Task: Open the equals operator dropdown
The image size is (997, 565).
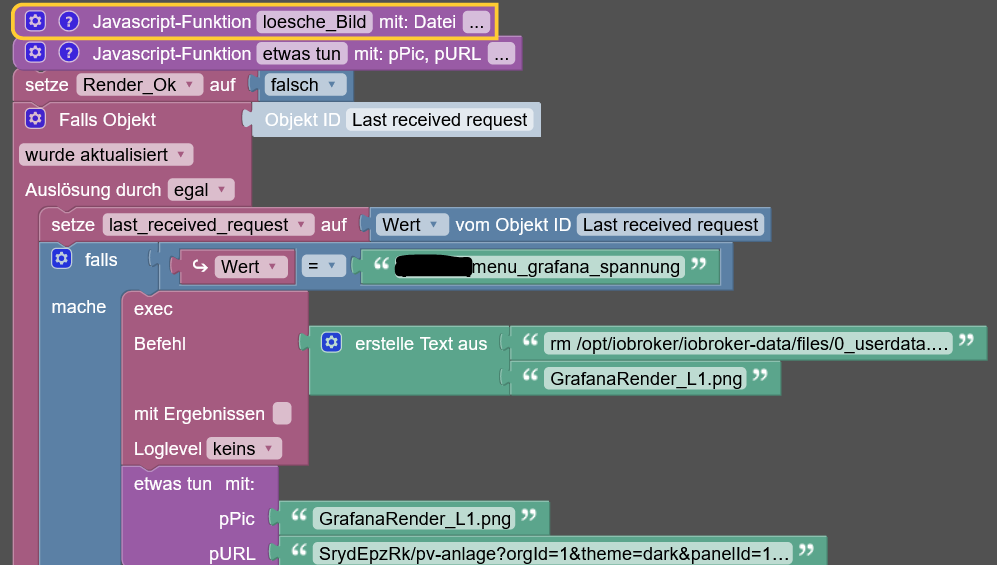Action: [x=323, y=266]
